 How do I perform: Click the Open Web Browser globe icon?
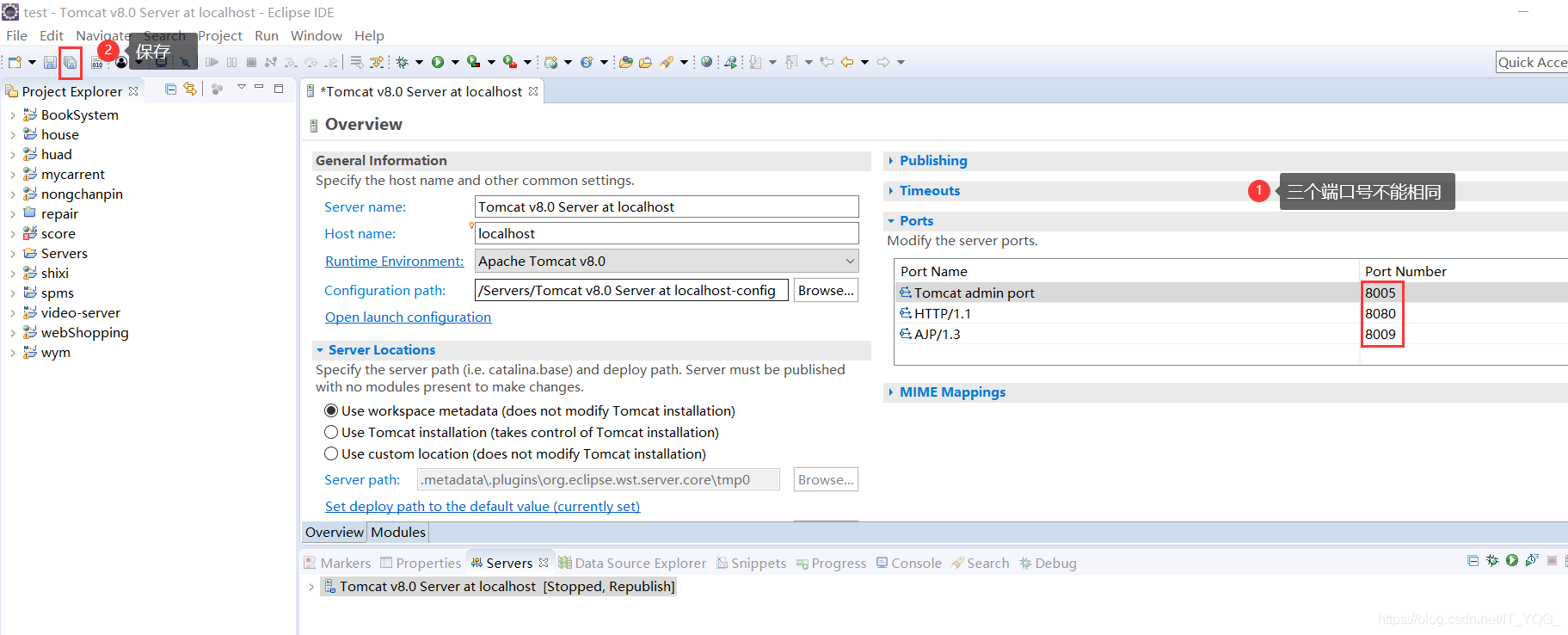pyautogui.click(x=706, y=62)
